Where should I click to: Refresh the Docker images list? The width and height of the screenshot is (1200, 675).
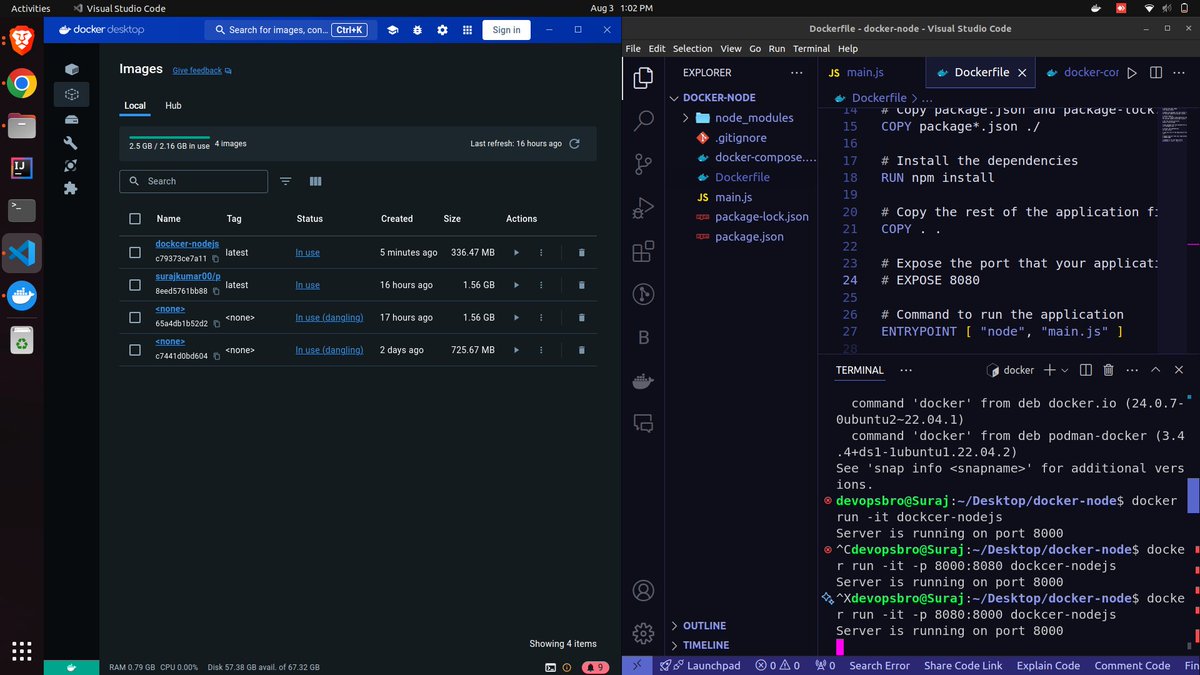tap(574, 144)
